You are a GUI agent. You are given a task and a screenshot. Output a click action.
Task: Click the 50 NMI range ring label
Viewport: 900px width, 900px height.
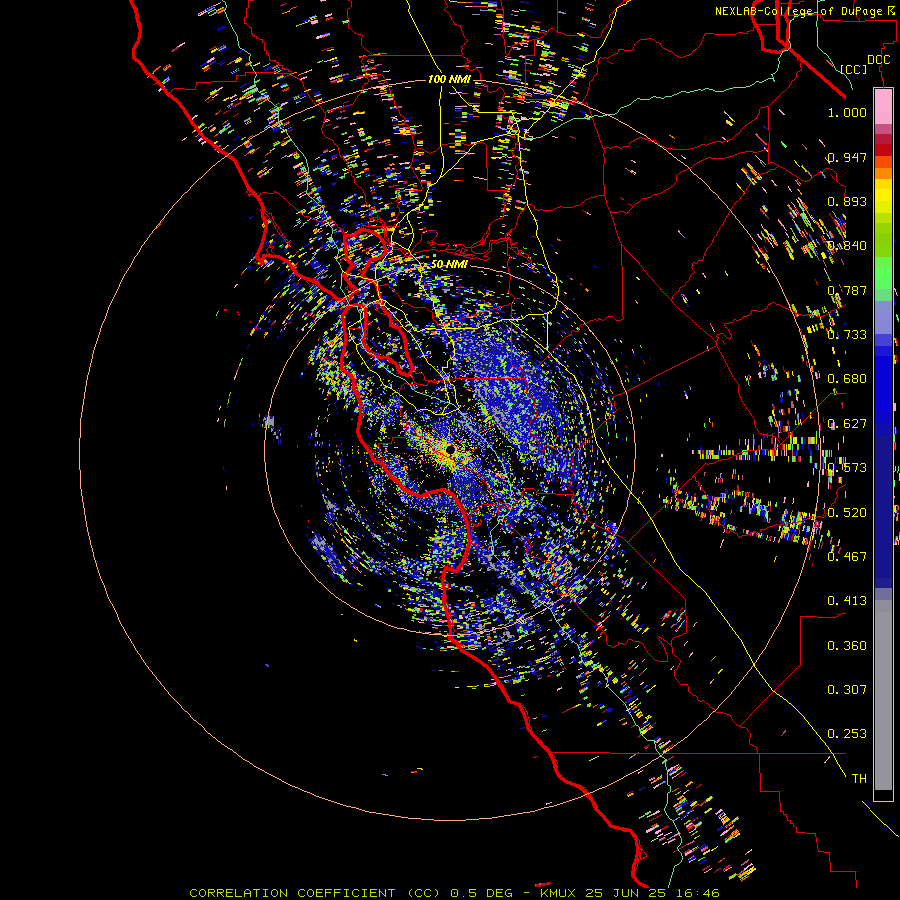coord(449,265)
